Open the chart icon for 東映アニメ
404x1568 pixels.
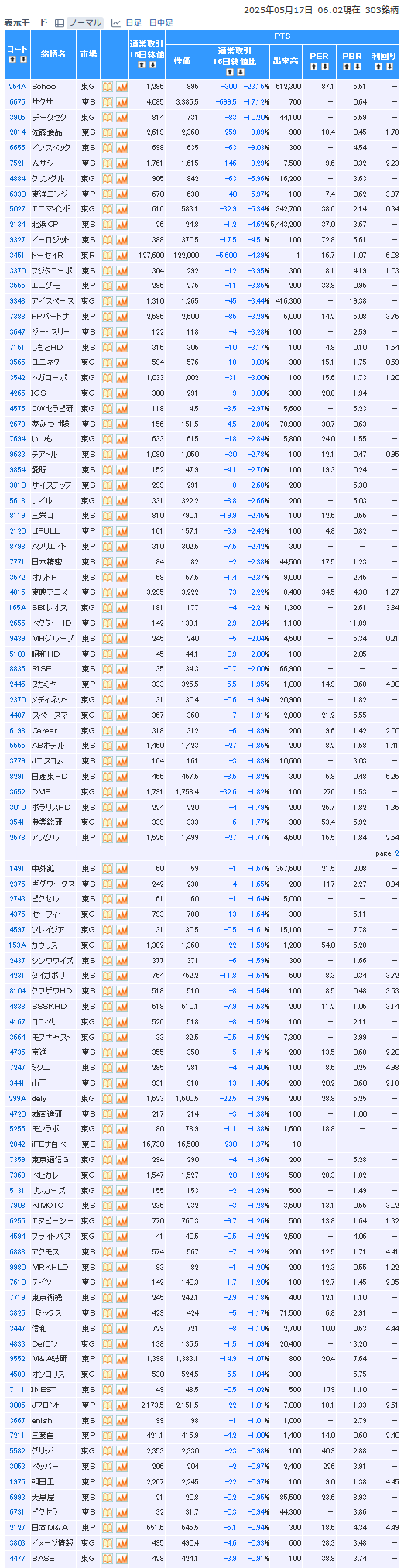[122, 592]
